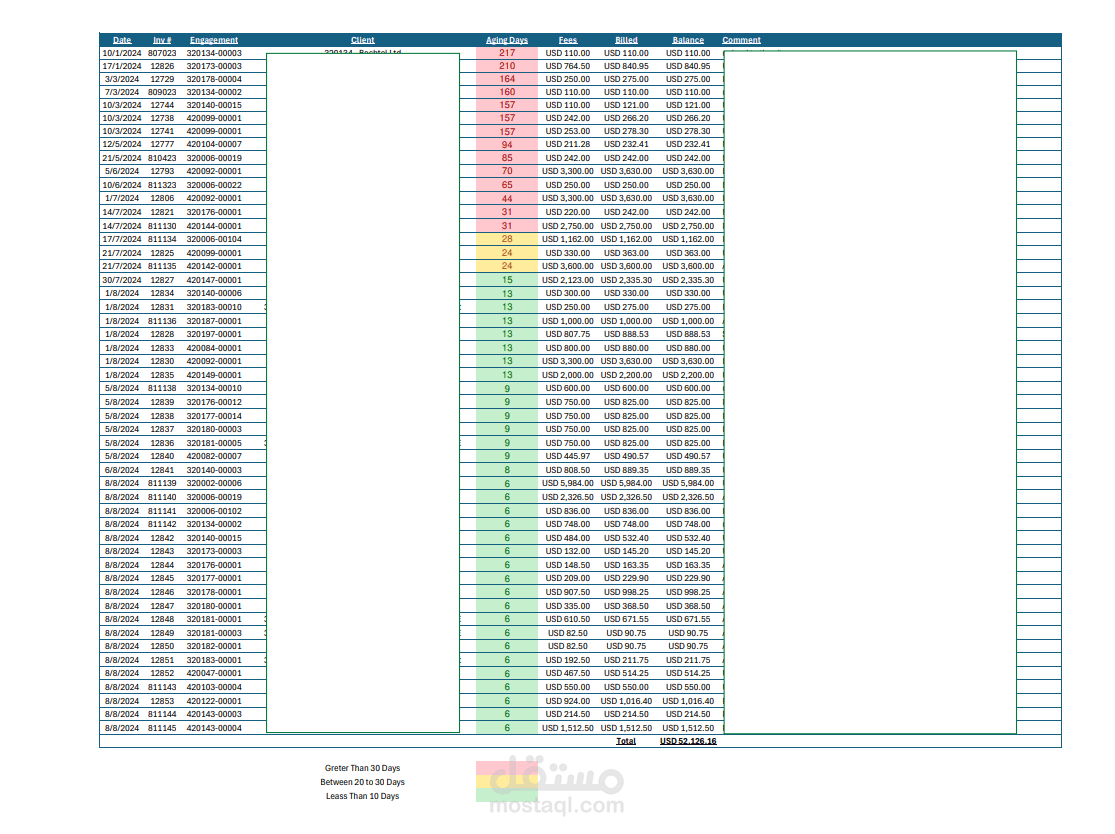
Task: Select invoice number 811145 cell
Action: [162, 728]
